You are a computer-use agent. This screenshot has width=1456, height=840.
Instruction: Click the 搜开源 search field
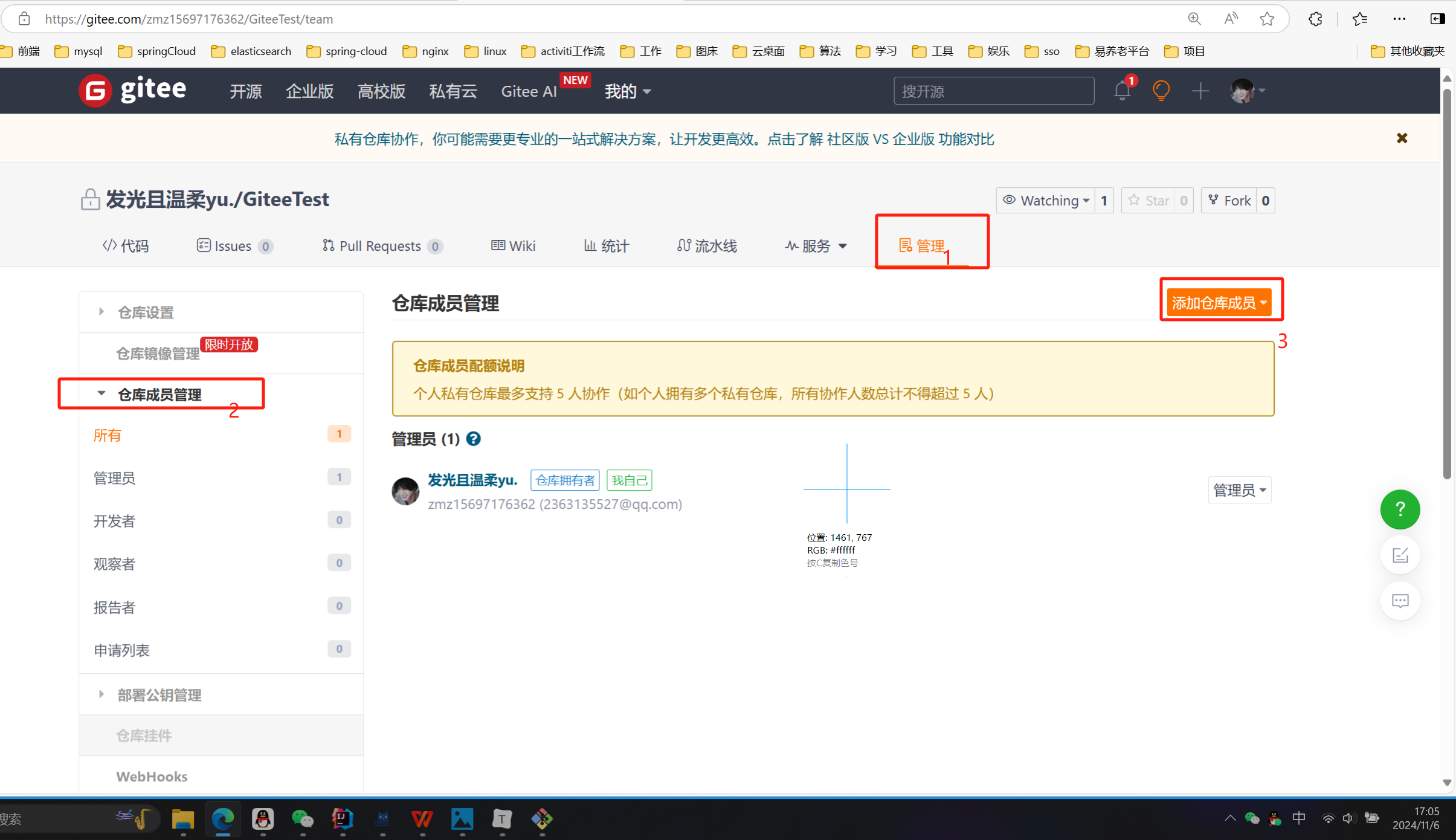click(x=994, y=91)
